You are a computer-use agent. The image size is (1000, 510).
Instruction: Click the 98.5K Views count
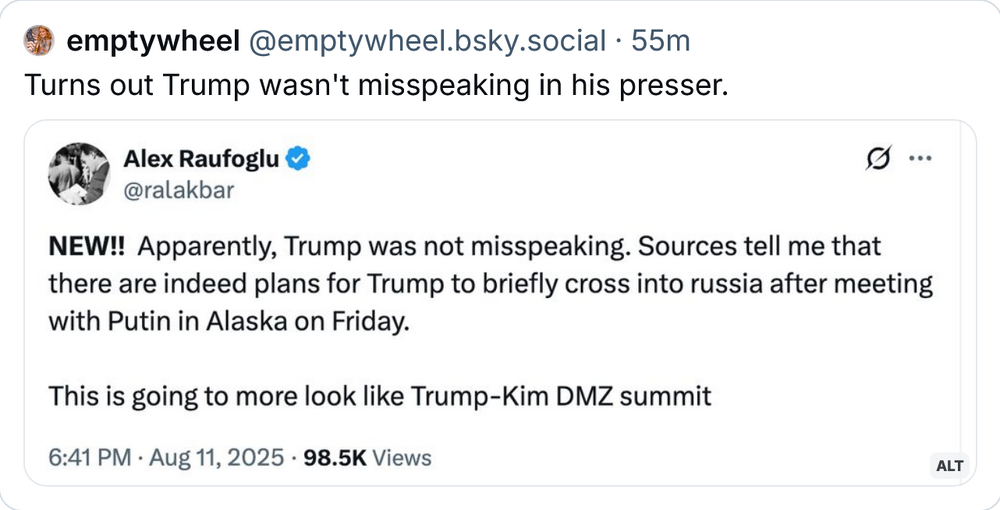367,458
